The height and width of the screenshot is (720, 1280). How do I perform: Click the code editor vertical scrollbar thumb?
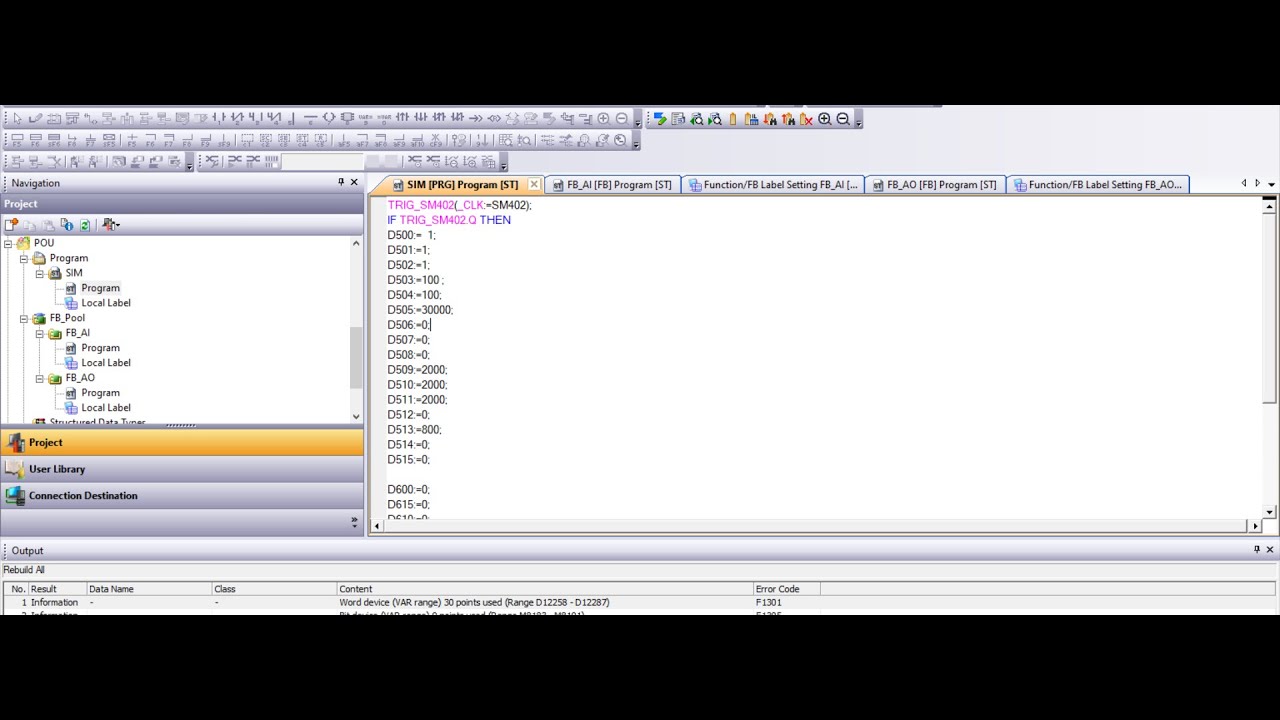[x=1269, y=309]
